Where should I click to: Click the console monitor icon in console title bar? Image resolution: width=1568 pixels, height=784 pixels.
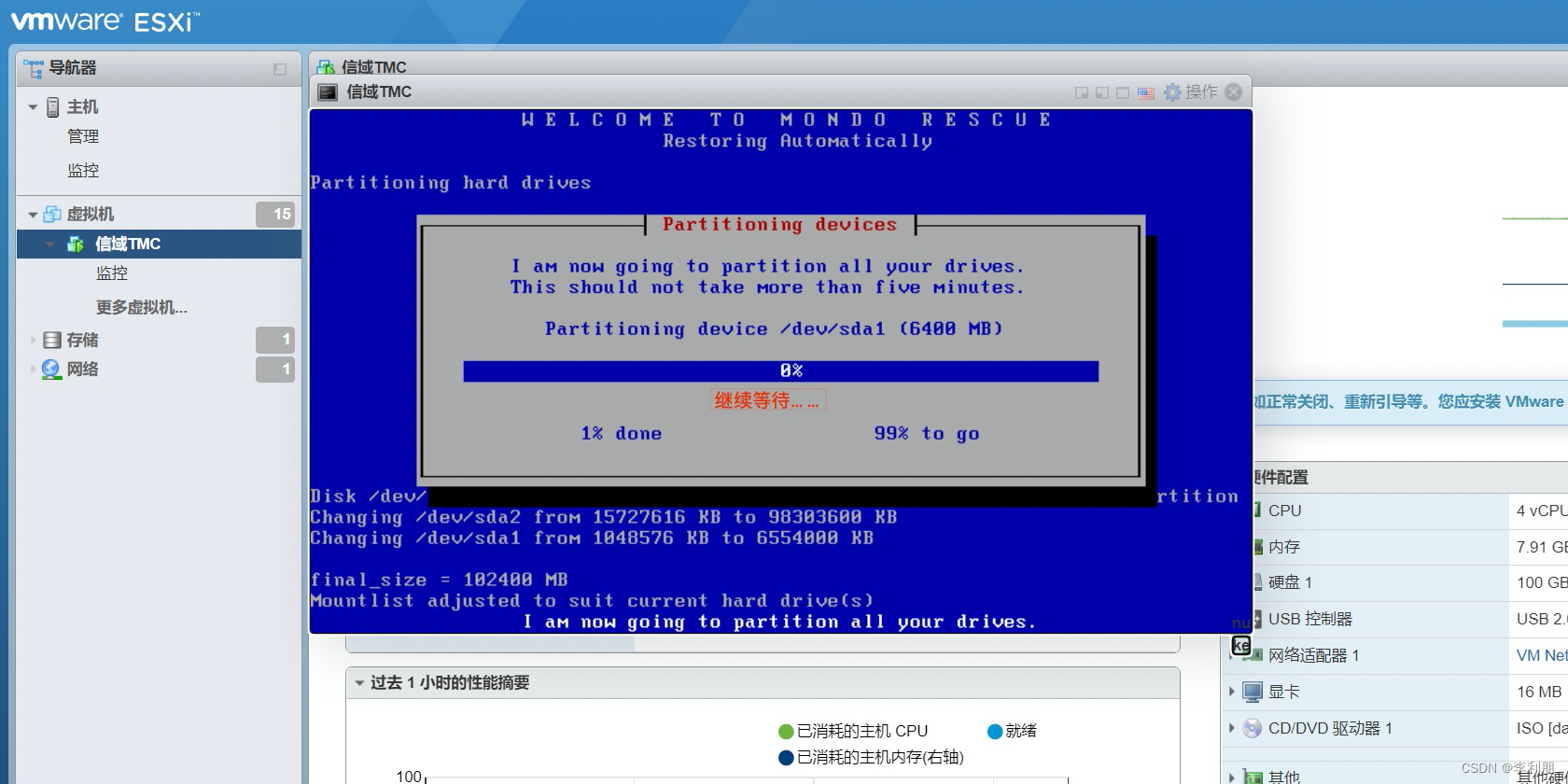click(x=328, y=91)
